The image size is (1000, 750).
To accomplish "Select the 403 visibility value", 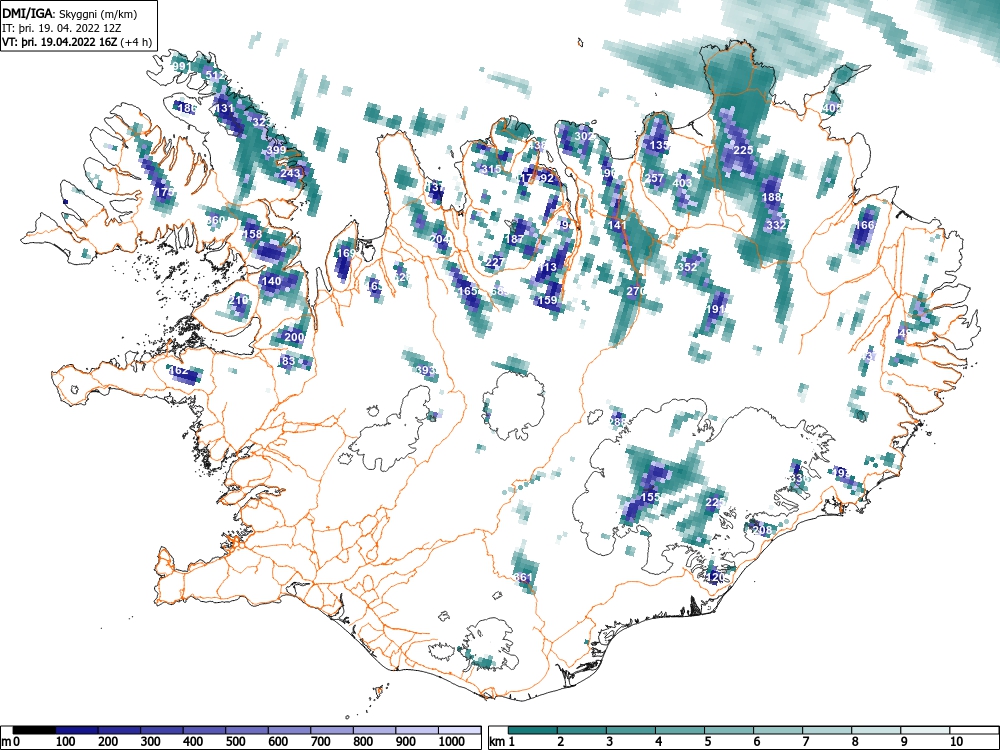I will [x=682, y=183].
